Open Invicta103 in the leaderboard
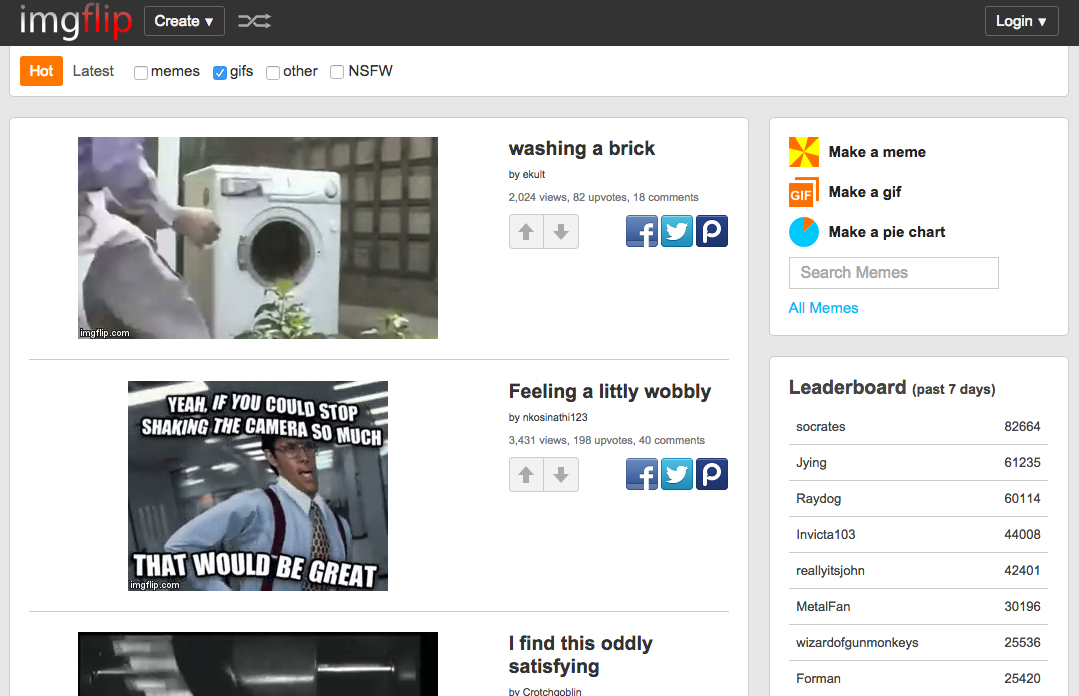 (x=826, y=534)
